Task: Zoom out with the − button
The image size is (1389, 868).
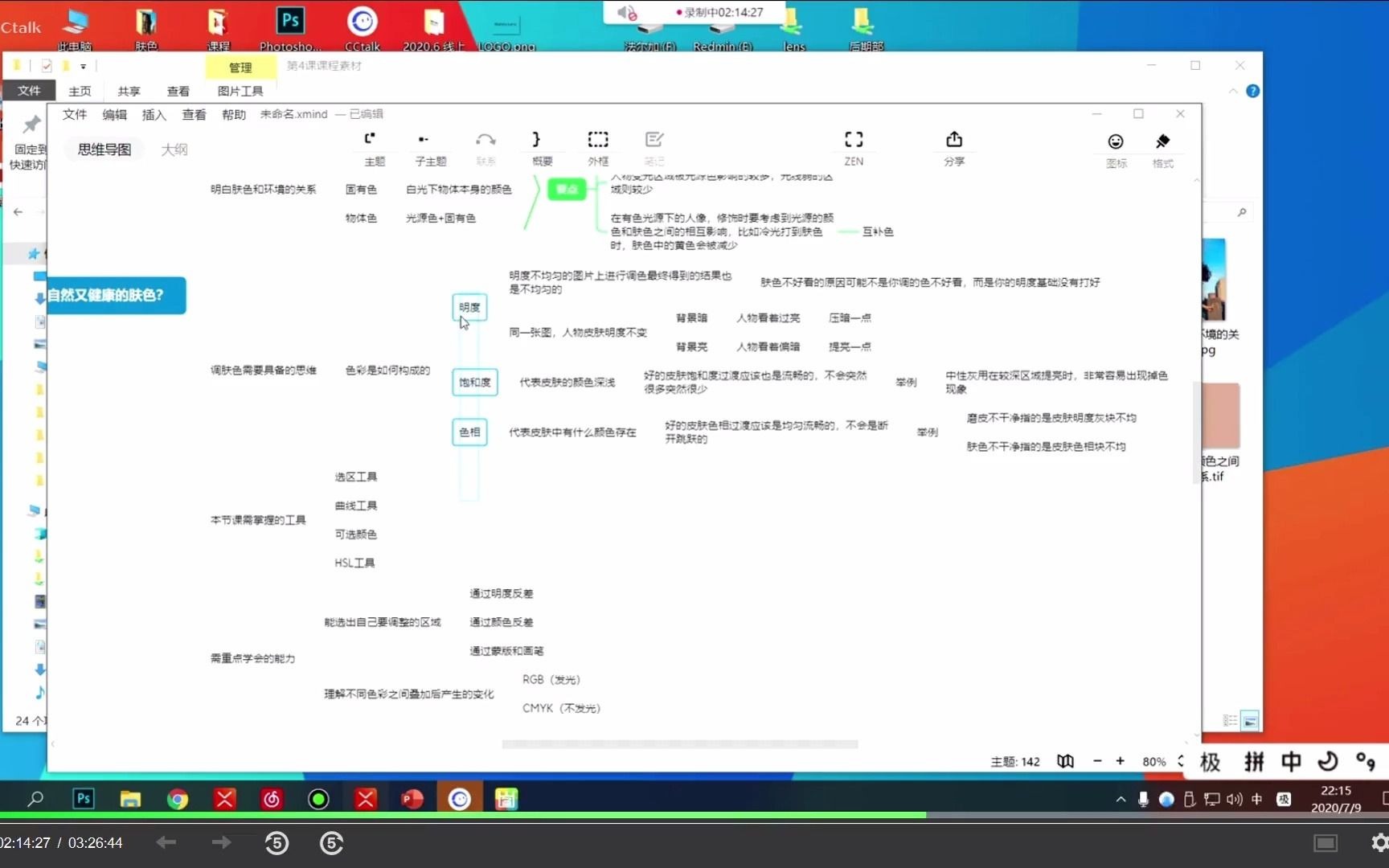Action: point(1097,761)
